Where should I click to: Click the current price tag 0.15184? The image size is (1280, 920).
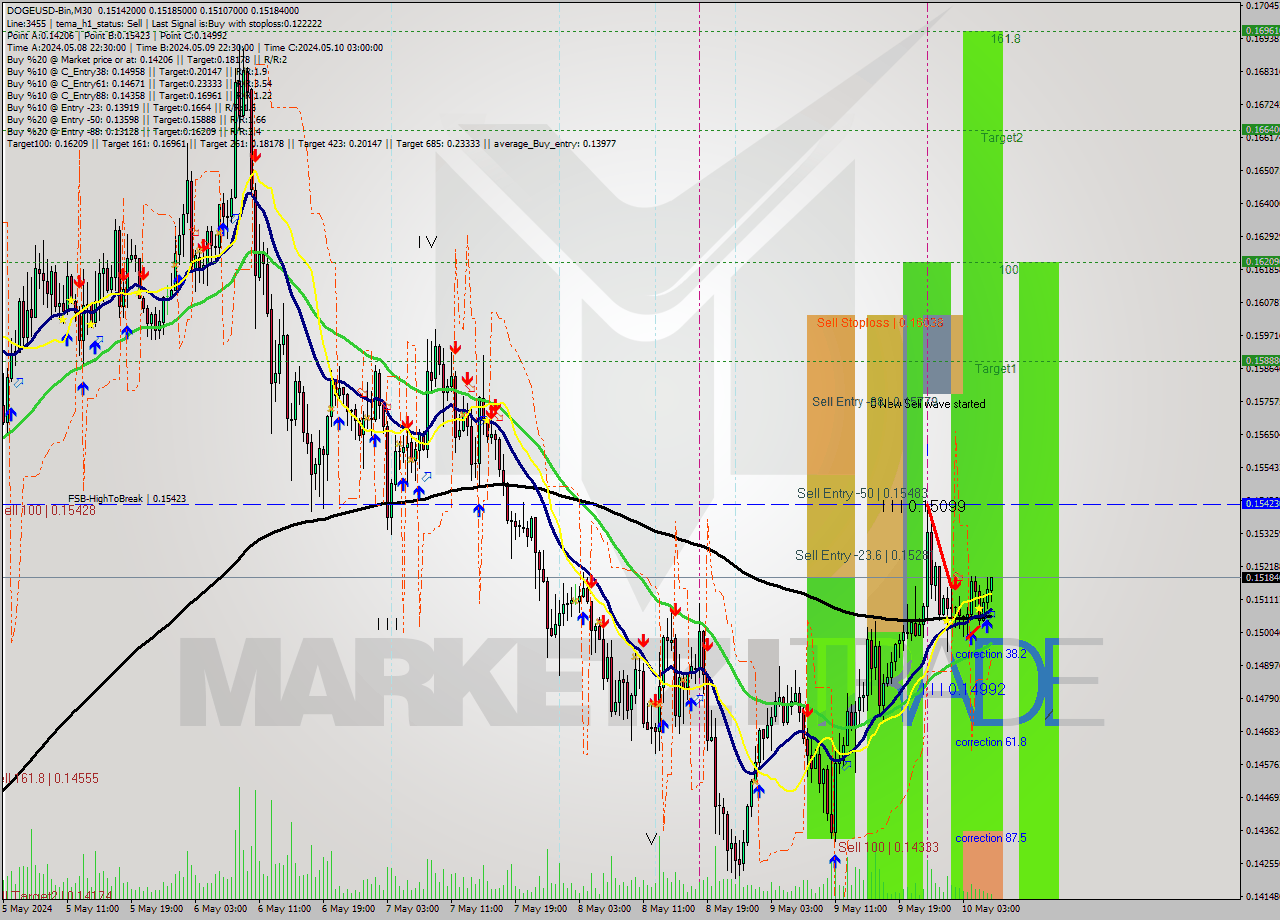coord(1260,577)
